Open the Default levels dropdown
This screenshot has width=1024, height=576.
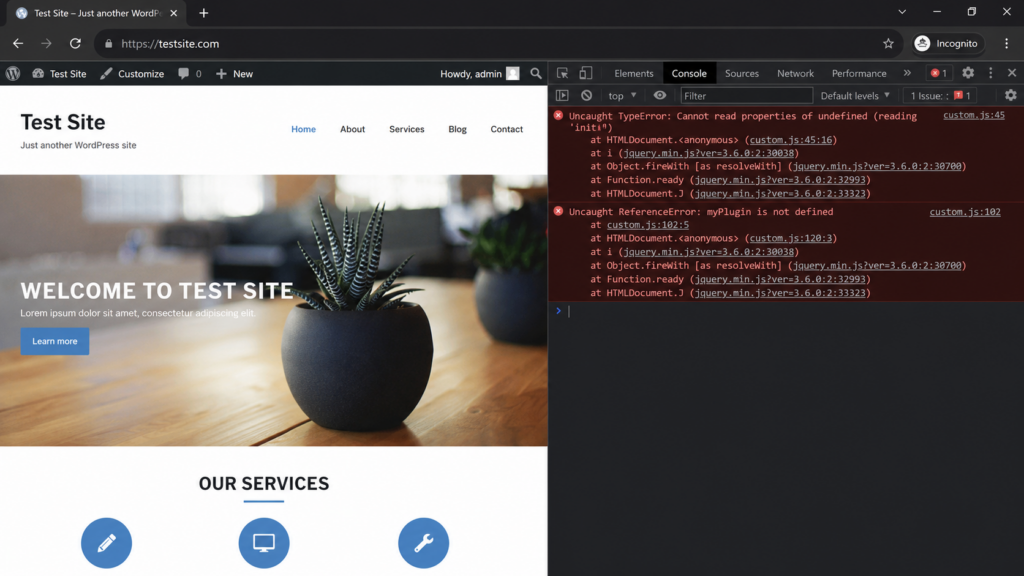coord(855,95)
